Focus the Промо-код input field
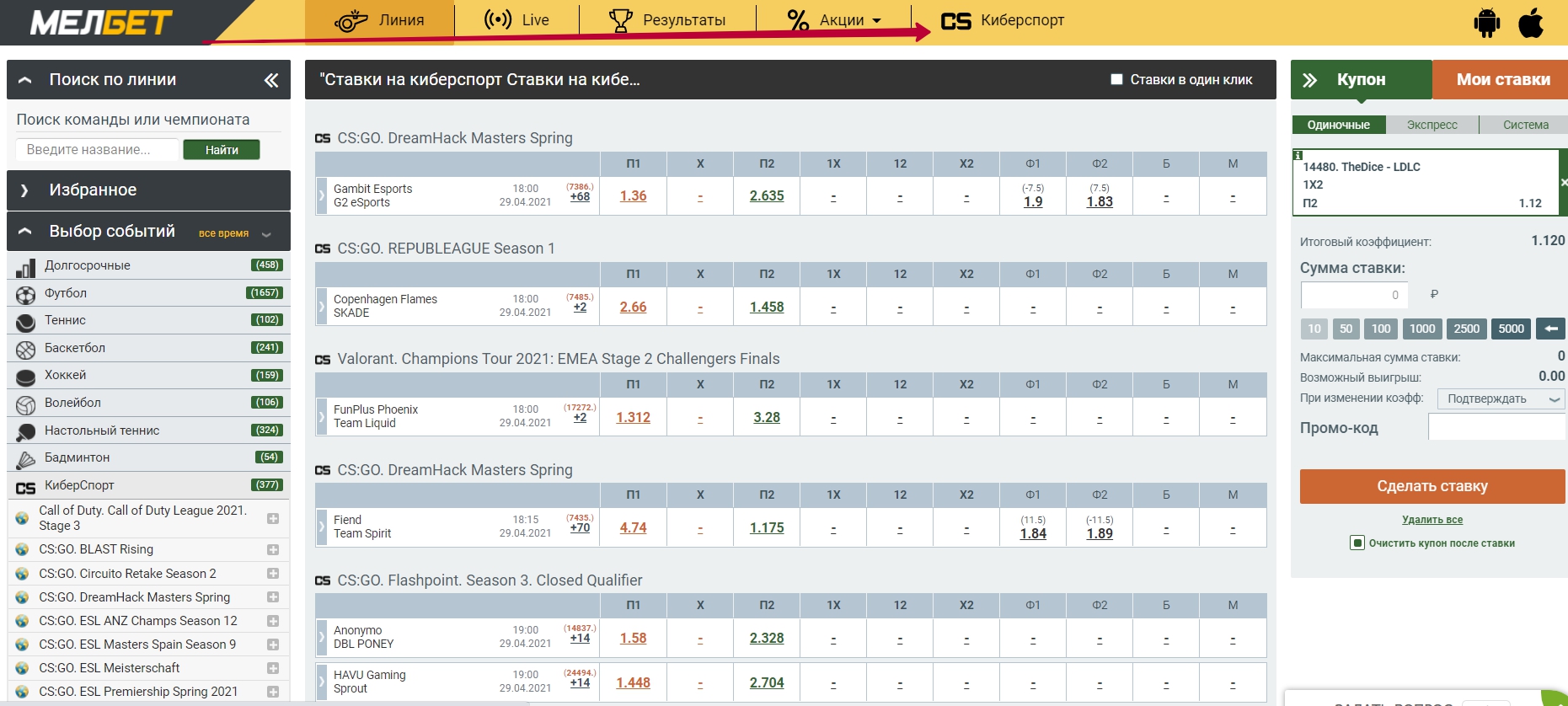Image resolution: width=1568 pixels, height=706 pixels. click(1496, 427)
